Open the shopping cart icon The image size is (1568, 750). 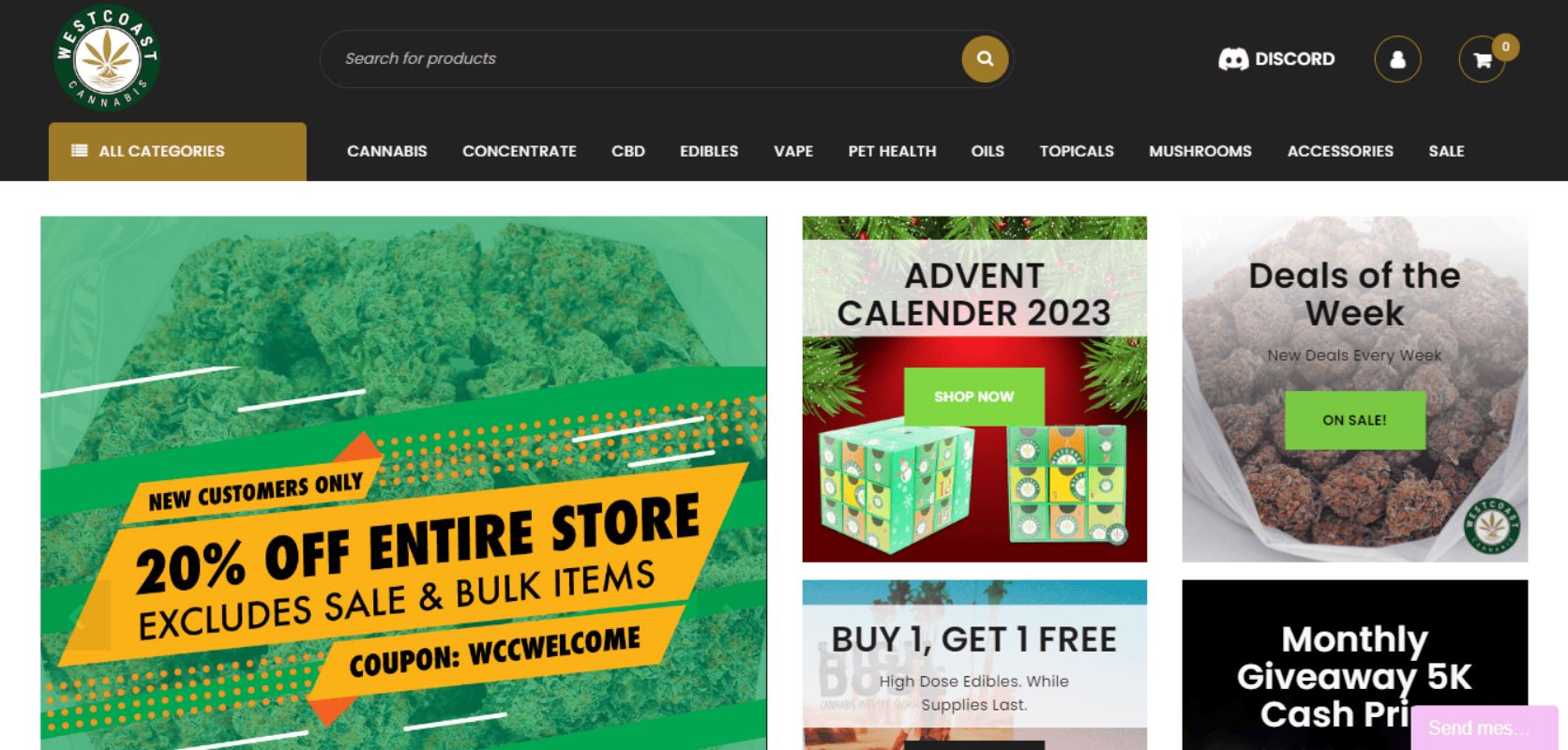pos(1482,60)
